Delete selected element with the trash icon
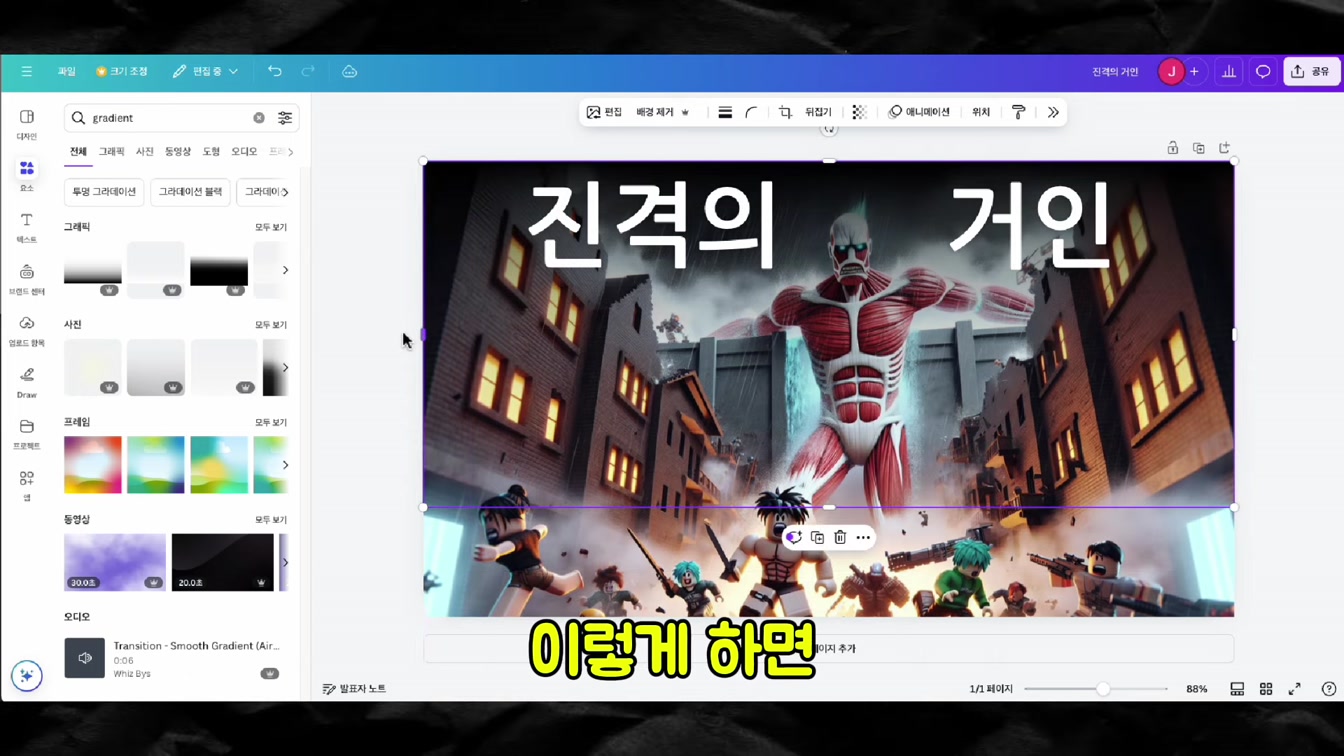 (x=840, y=538)
